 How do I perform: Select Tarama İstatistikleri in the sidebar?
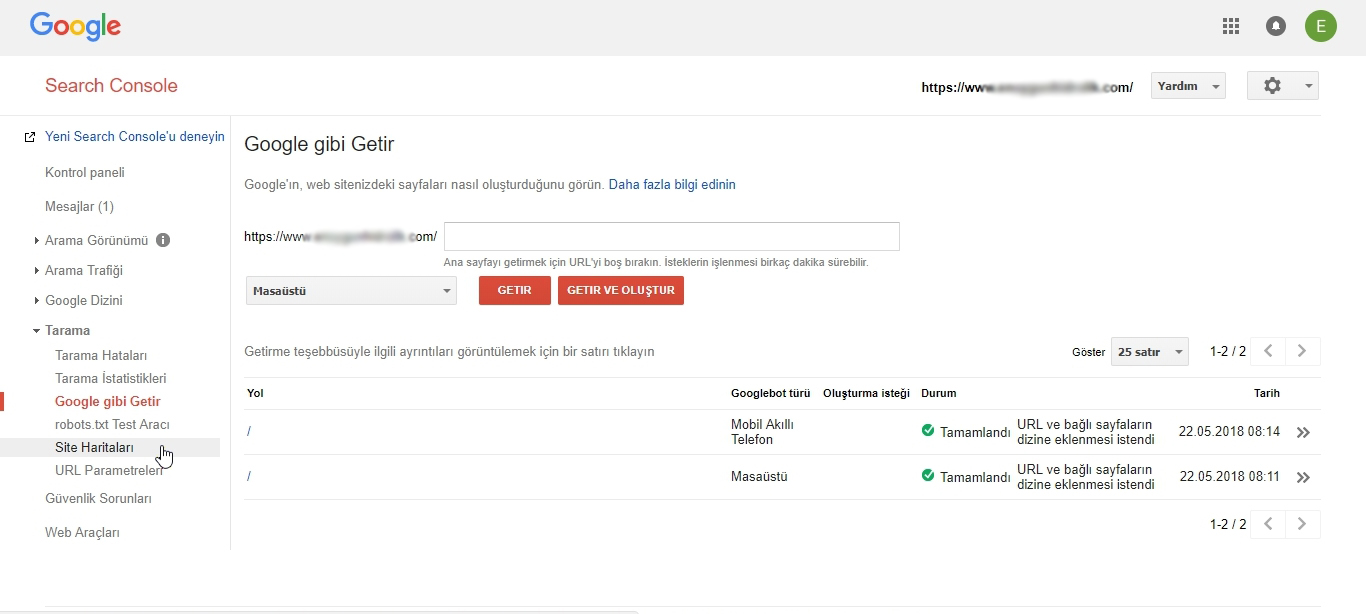[111, 378]
